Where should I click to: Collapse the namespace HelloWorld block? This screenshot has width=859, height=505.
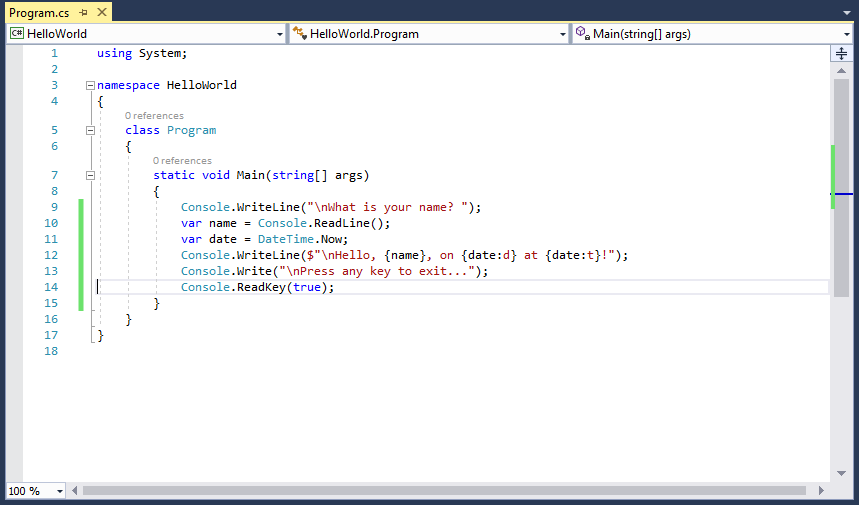[90, 85]
